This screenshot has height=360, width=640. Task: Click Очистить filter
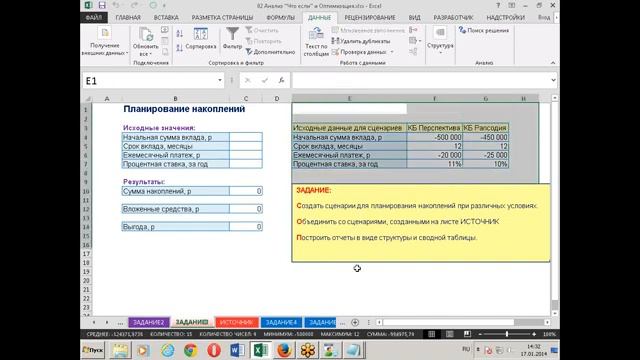262,30
